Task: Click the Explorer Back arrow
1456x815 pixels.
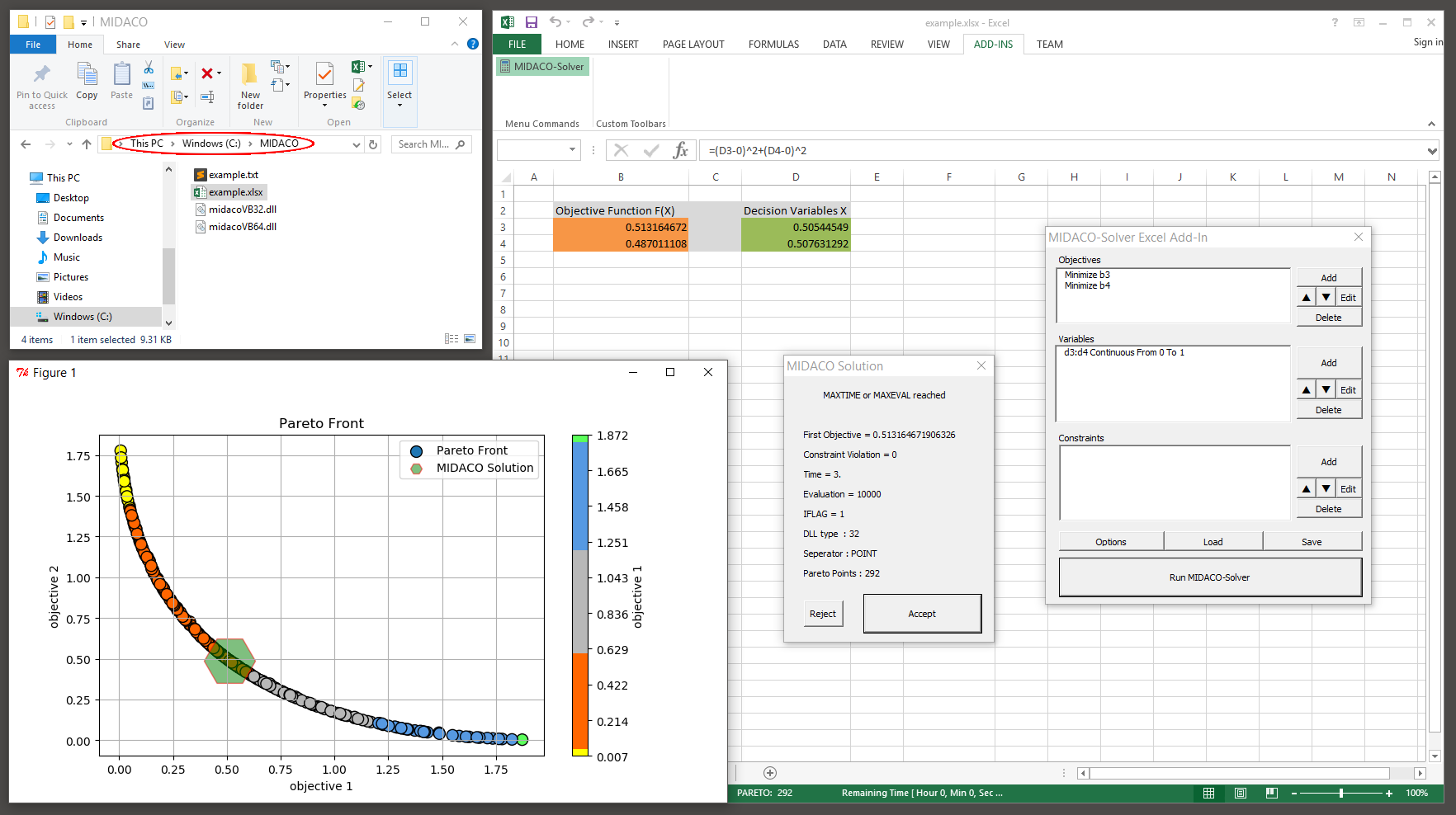Action: tap(26, 144)
